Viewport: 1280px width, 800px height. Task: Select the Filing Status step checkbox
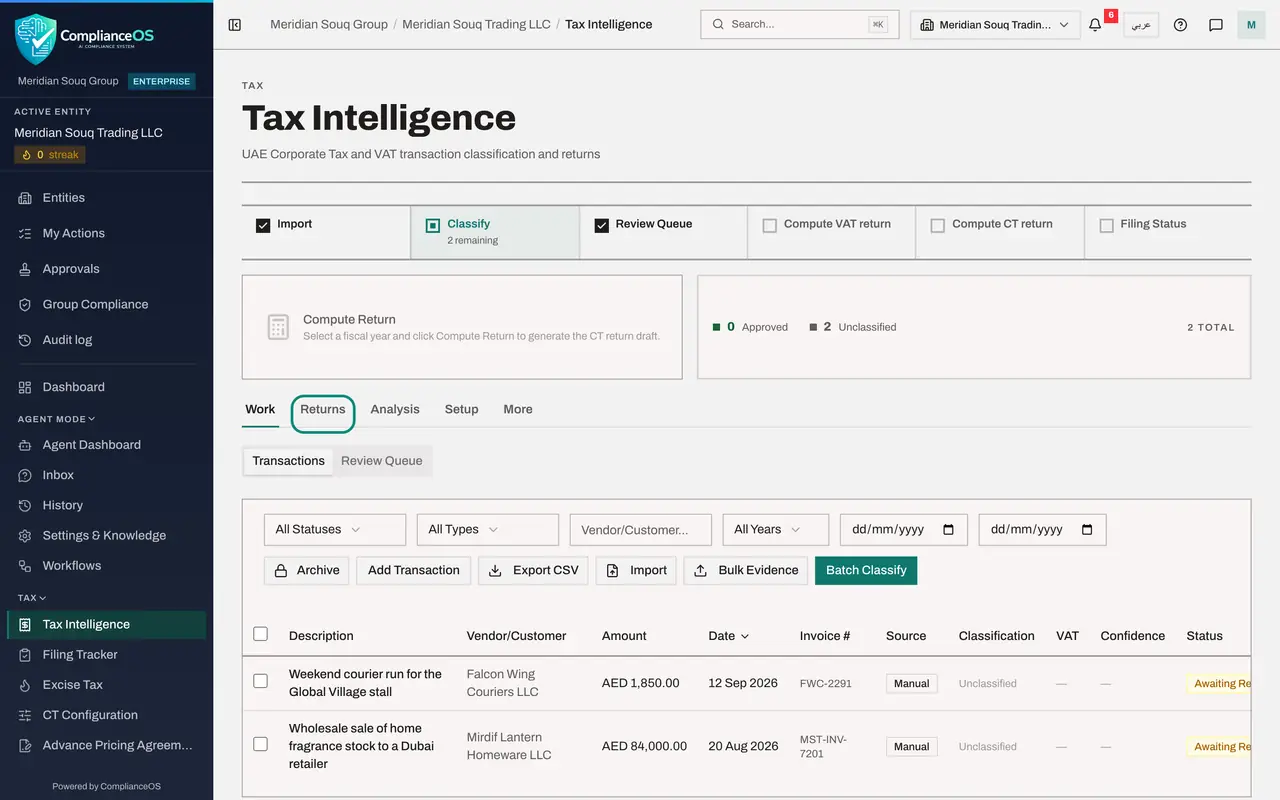pyautogui.click(x=1107, y=226)
